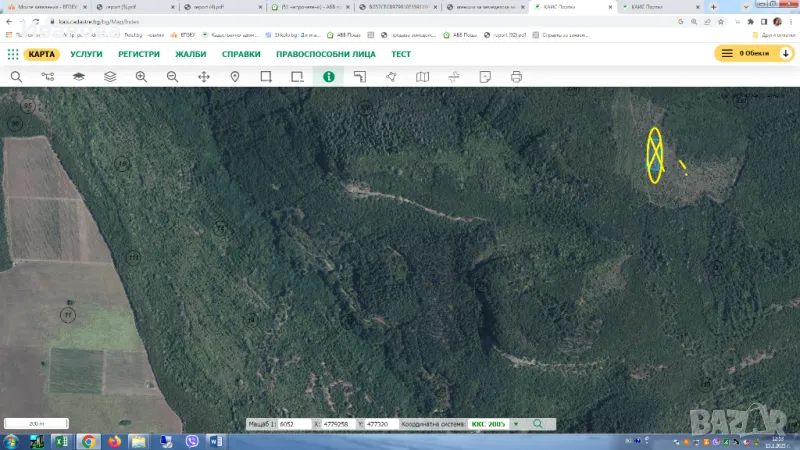Screen dimensions: 800x450
Task: Expand the 0 Обекти arrow button
Action: tap(785, 54)
